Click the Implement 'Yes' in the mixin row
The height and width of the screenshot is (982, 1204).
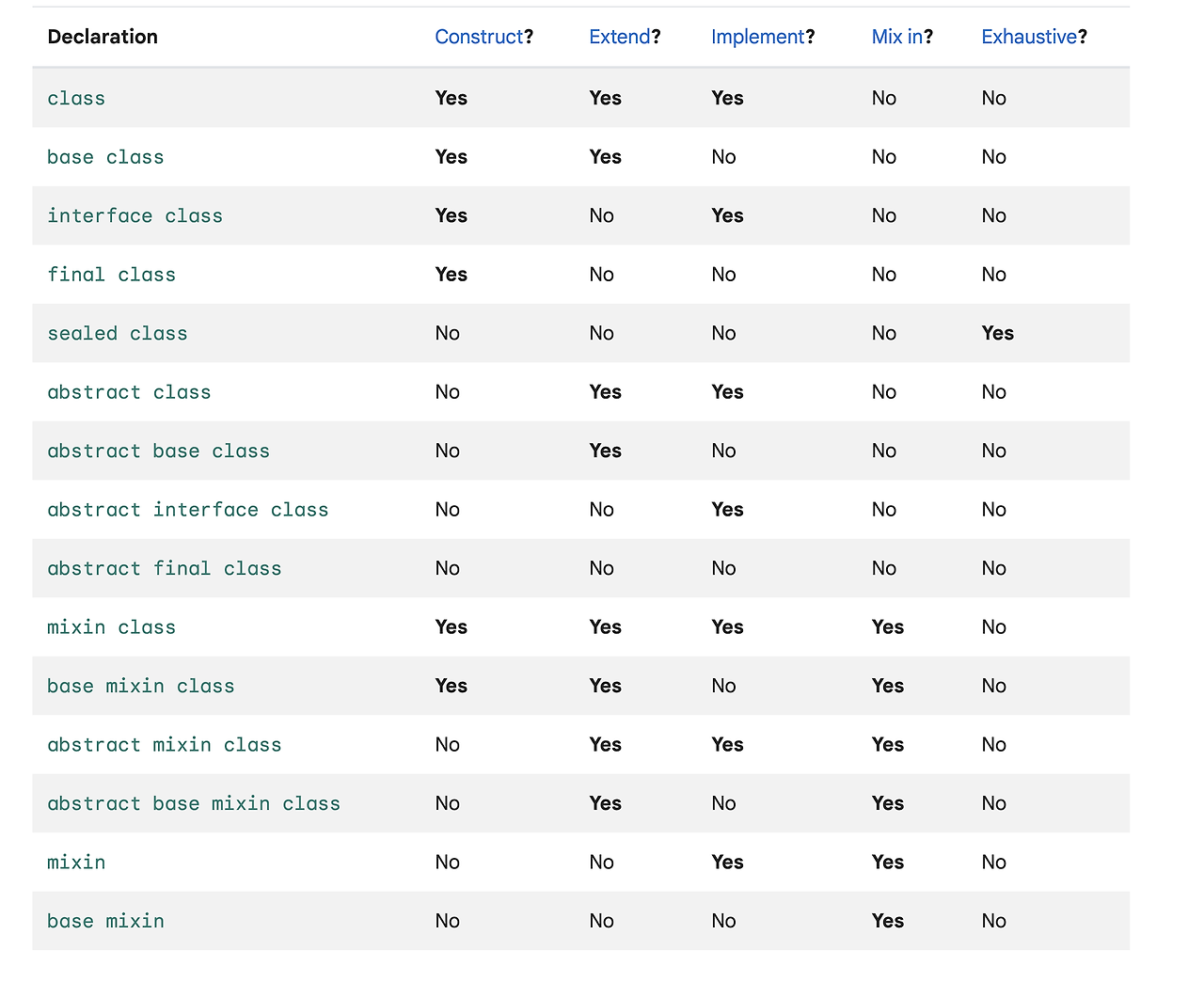[728, 863]
